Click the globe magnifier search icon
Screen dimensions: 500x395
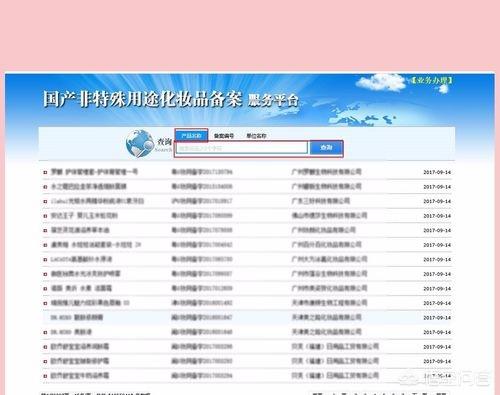(139, 144)
